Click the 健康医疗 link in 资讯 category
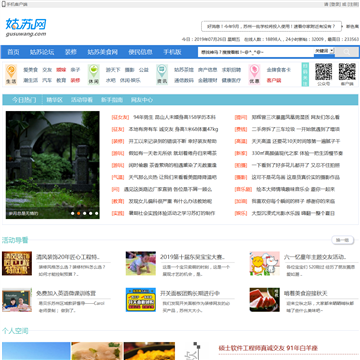Image resolution: width=360 pixels, height=360 pixels. tap(231, 80)
